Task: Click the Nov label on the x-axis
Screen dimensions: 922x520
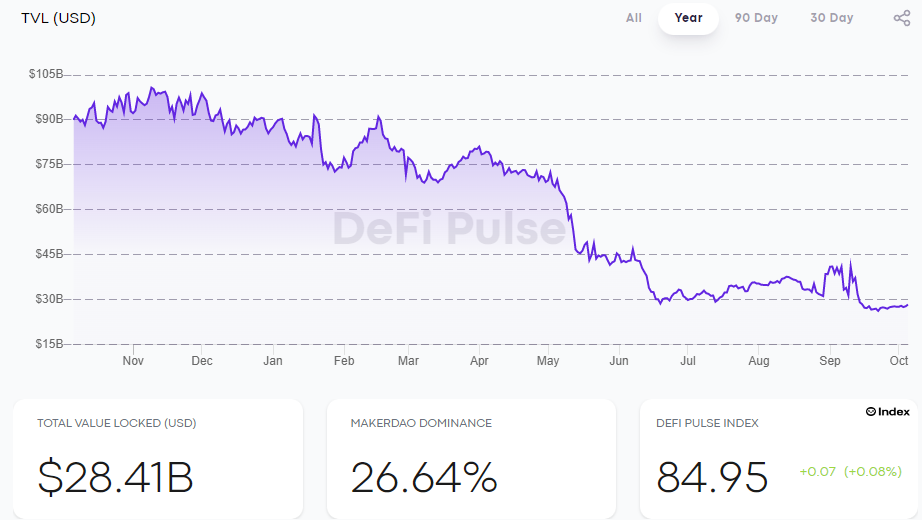Action: tap(133, 360)
